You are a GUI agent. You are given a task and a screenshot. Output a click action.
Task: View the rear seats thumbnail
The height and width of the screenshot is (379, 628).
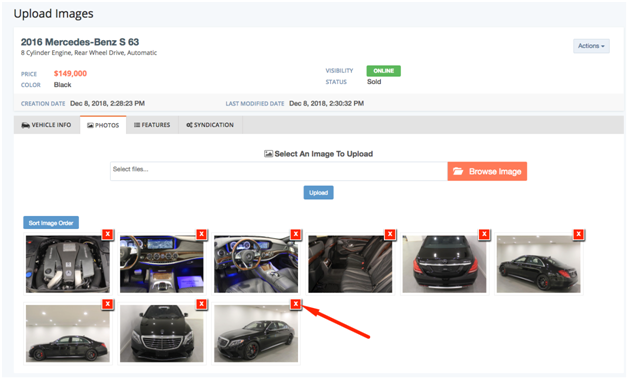(x=350, y=264)
